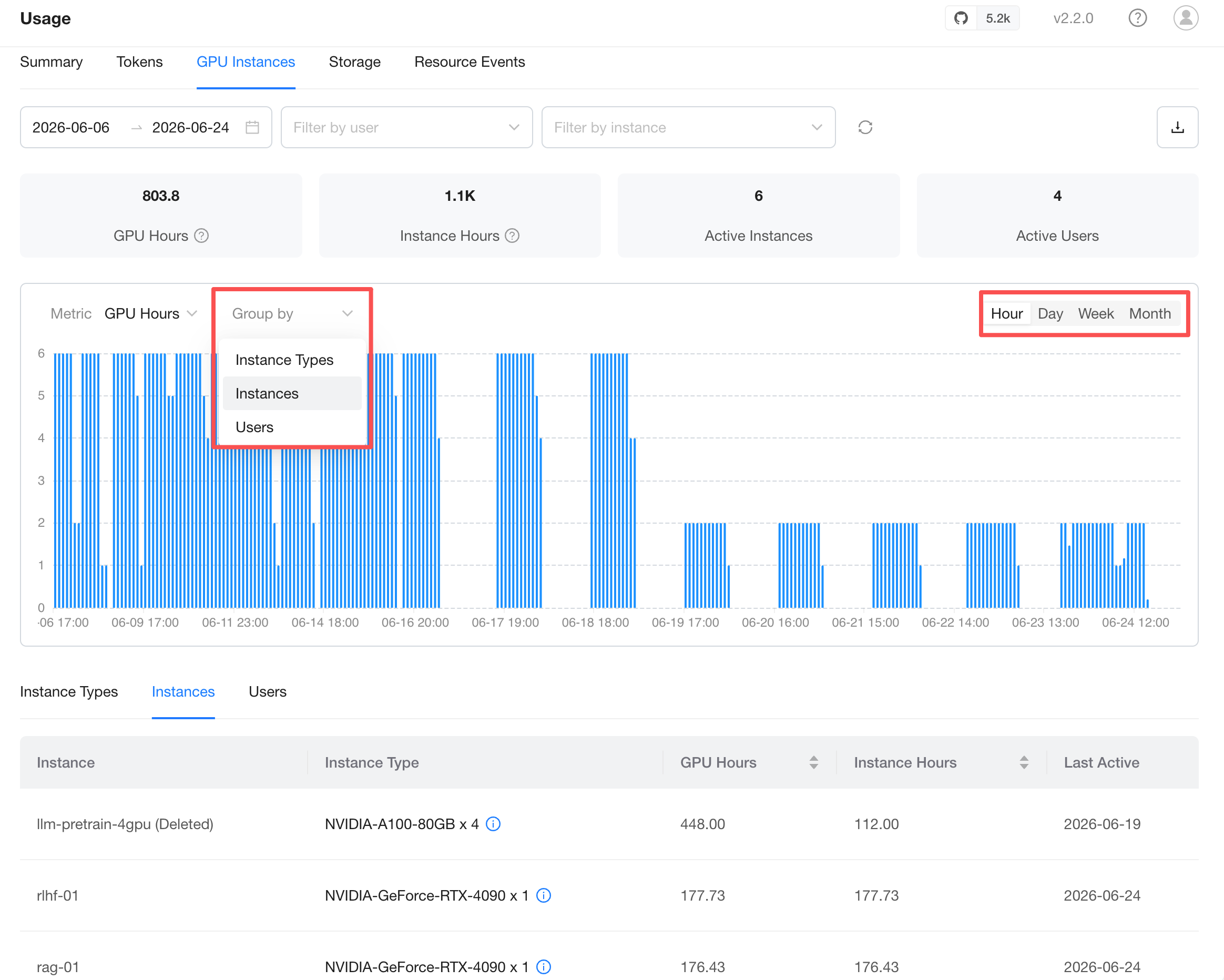Sort table by GPU Hours column
Image resolution: width=1224 pixels, height=980 pixels.
[x=813, y=762]
